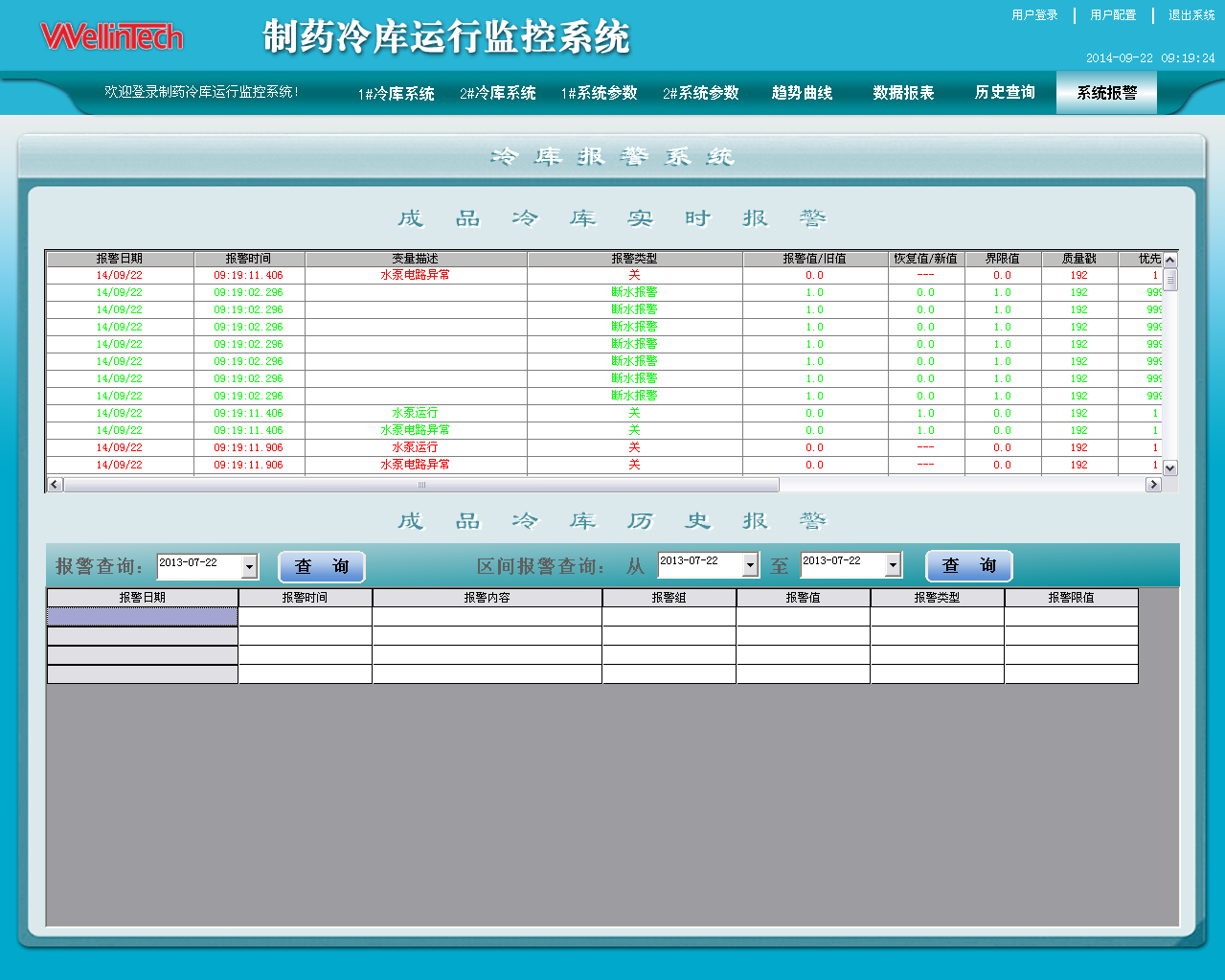The width and height of the screenshot is (1225, 980).
Task: Click the right arrow of the horizontal scrollbar
Action: [x=1153, y=484]
